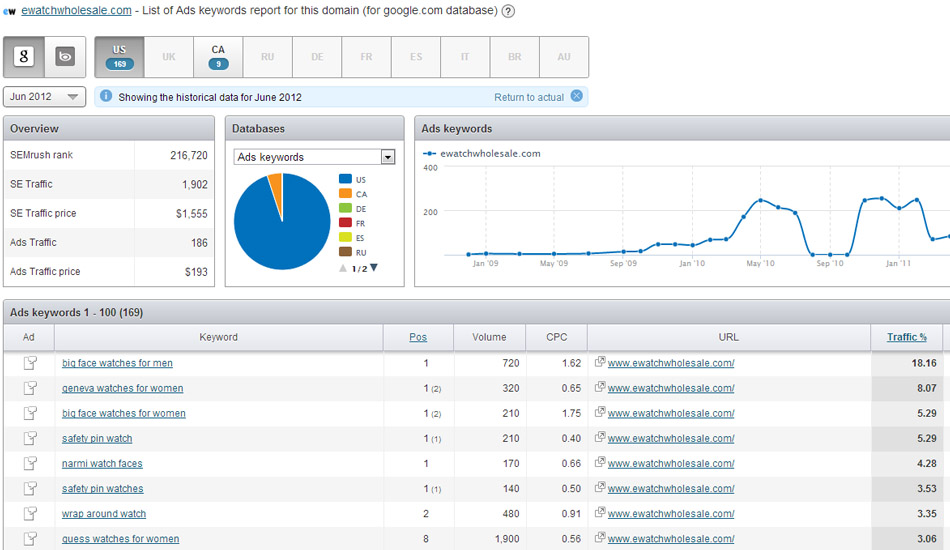Open external URL icon for safety pin watch
Screen dimensions: 950x550
[599, 439]
